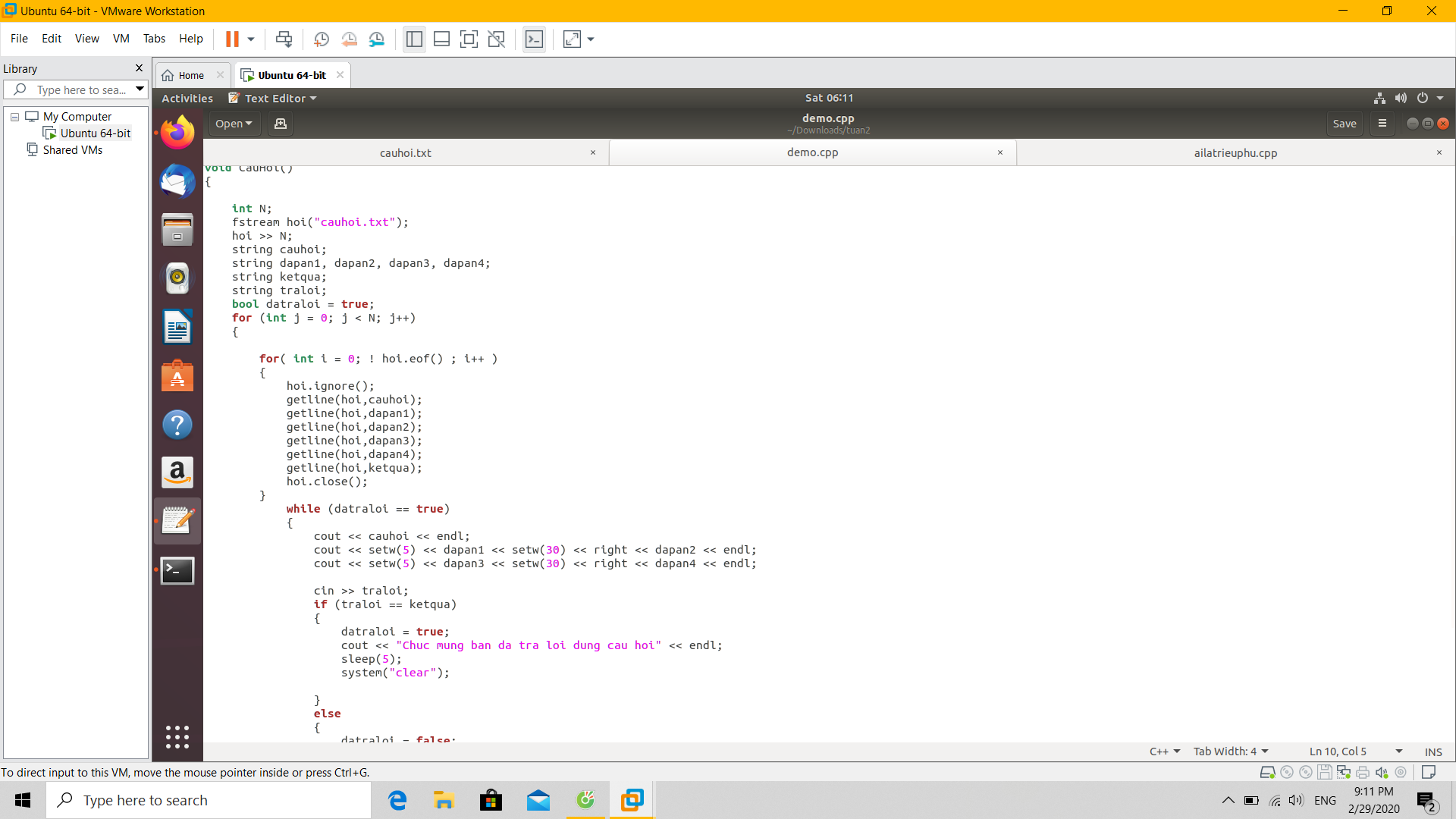Open Terminal from the Ubuntu dock

tap(177, 570)
